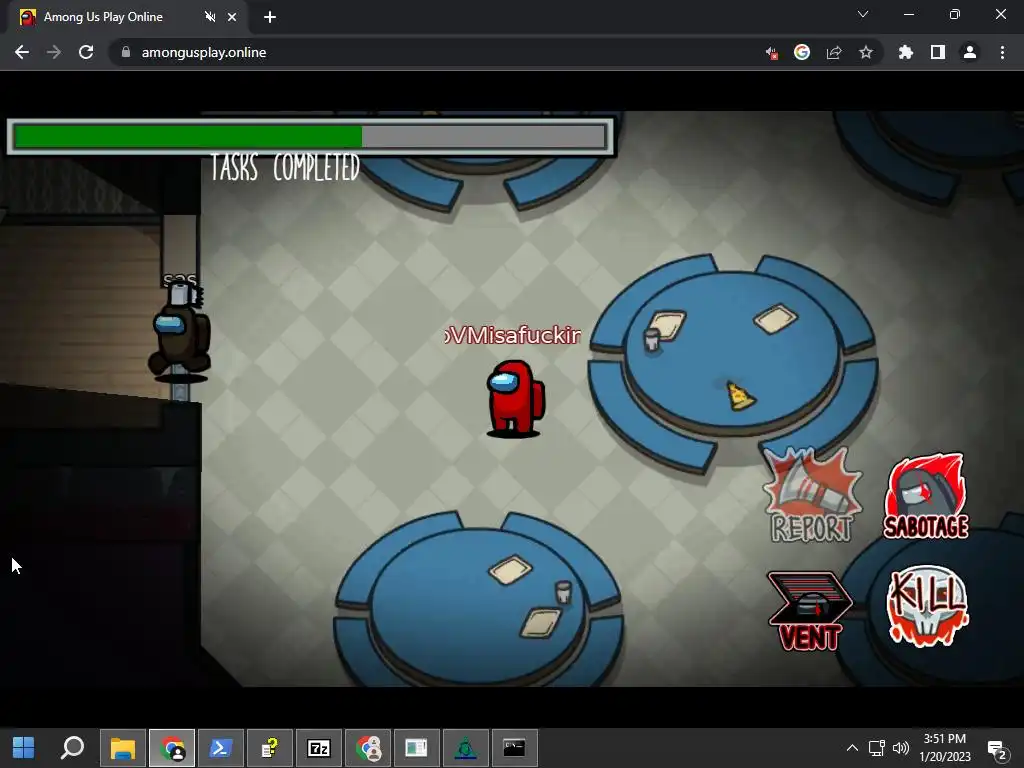This screenshot has height=768, width=1024.
Task: Open a new browser tab
Action: [270, 17]
